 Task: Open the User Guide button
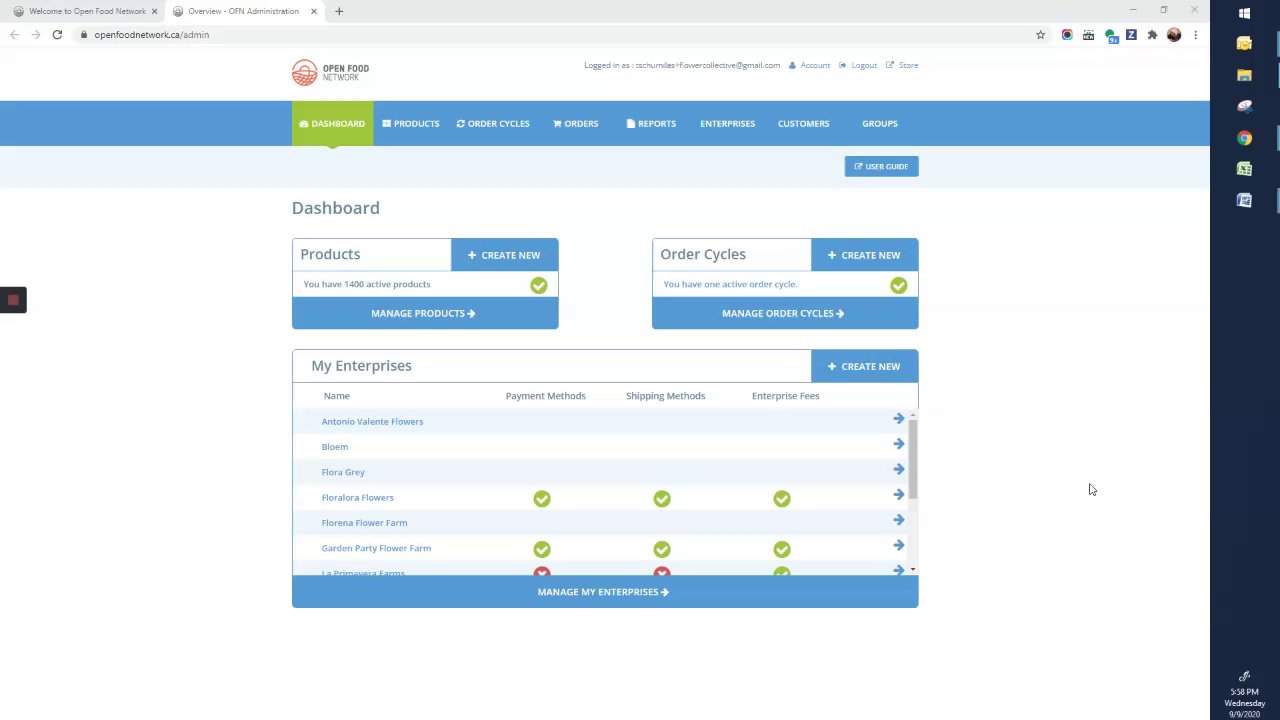pyautogui.click(x=881, y=166)
